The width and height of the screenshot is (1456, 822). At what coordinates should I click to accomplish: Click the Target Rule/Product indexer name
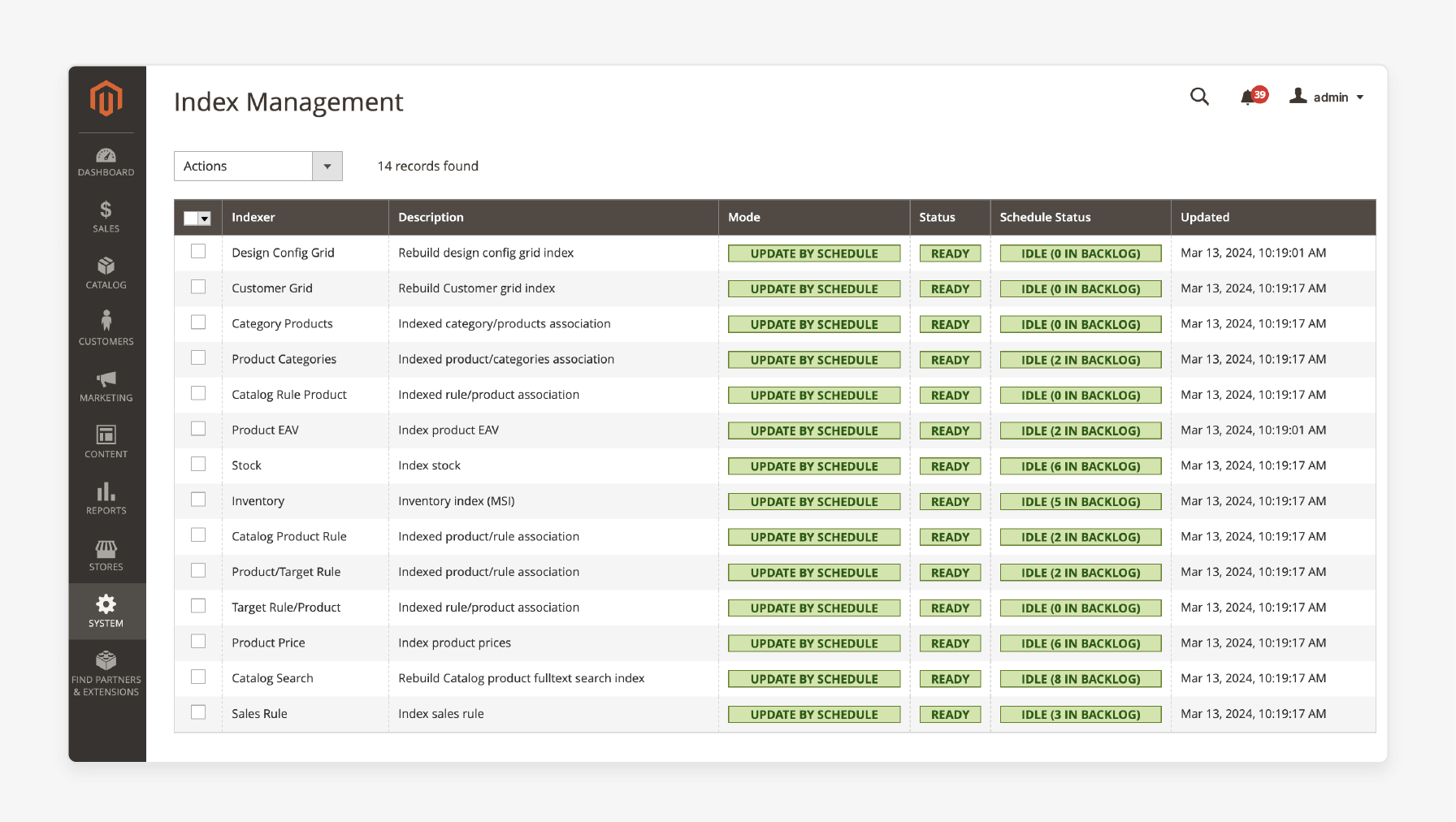286,608
